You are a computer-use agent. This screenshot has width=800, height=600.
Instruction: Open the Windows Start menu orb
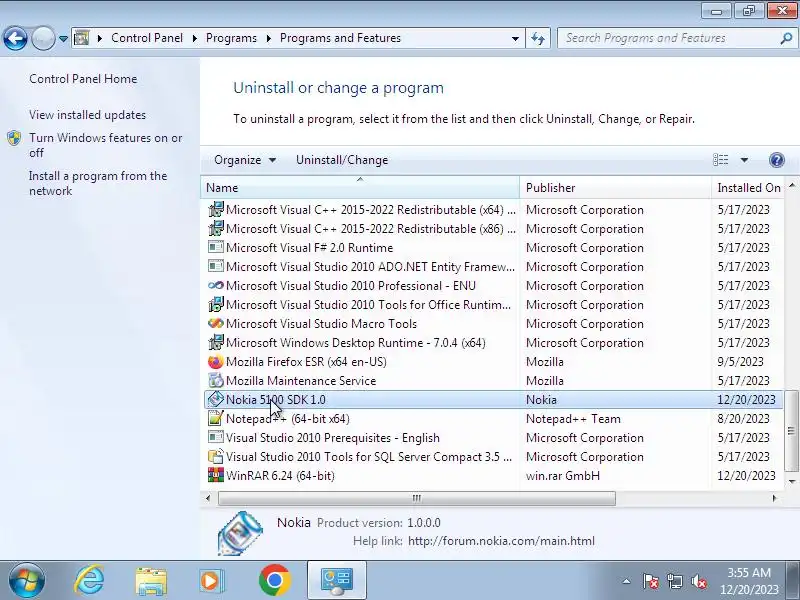point(27,581)
